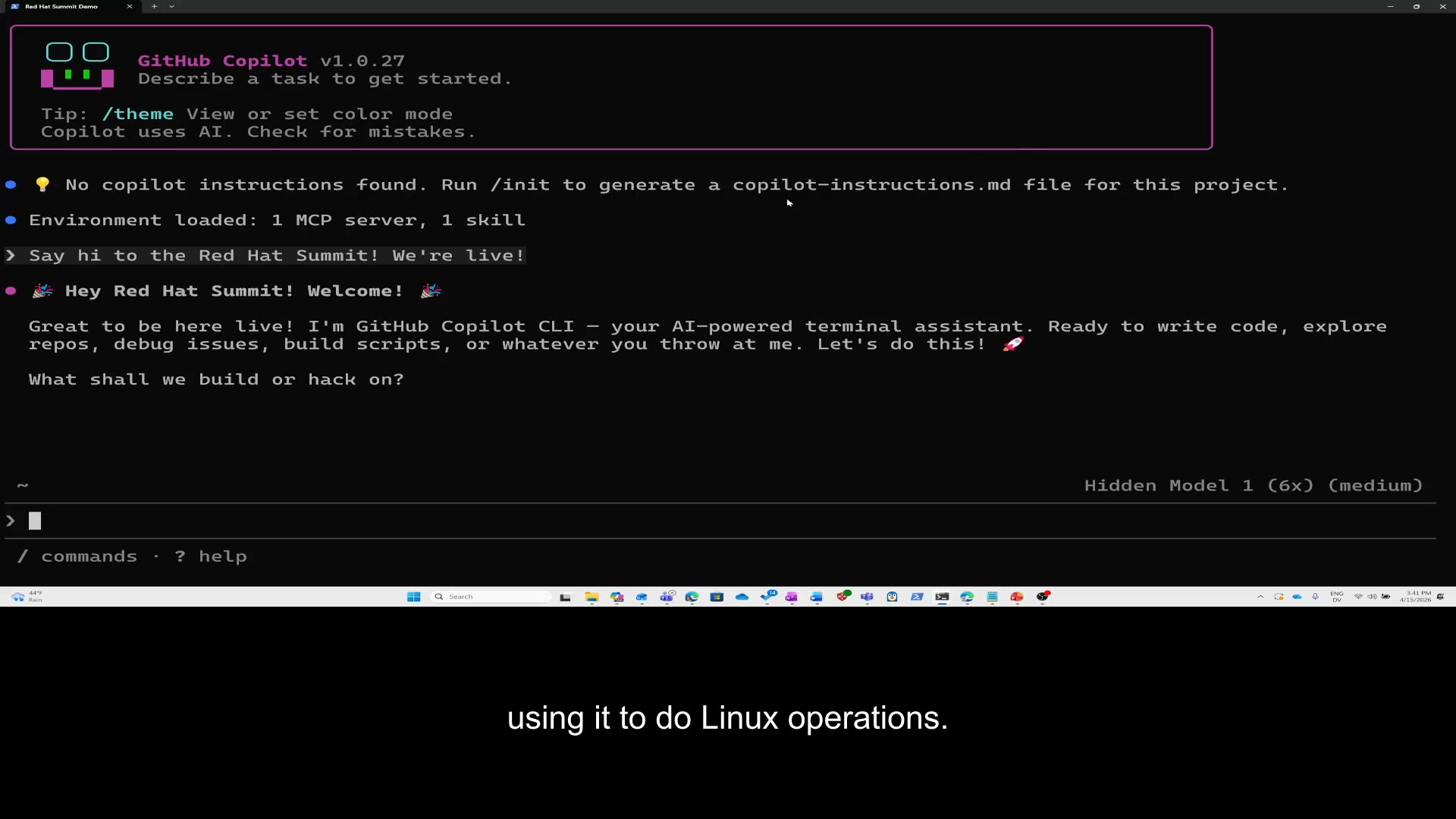This screenshot has height=819, width=1456.
Task: Open the To Do app with badge 14
Action: pyautogui.click(x=768, y=596)
